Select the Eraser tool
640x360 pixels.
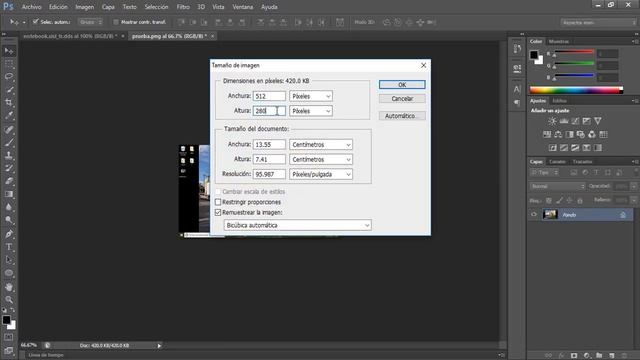point(9,181)
